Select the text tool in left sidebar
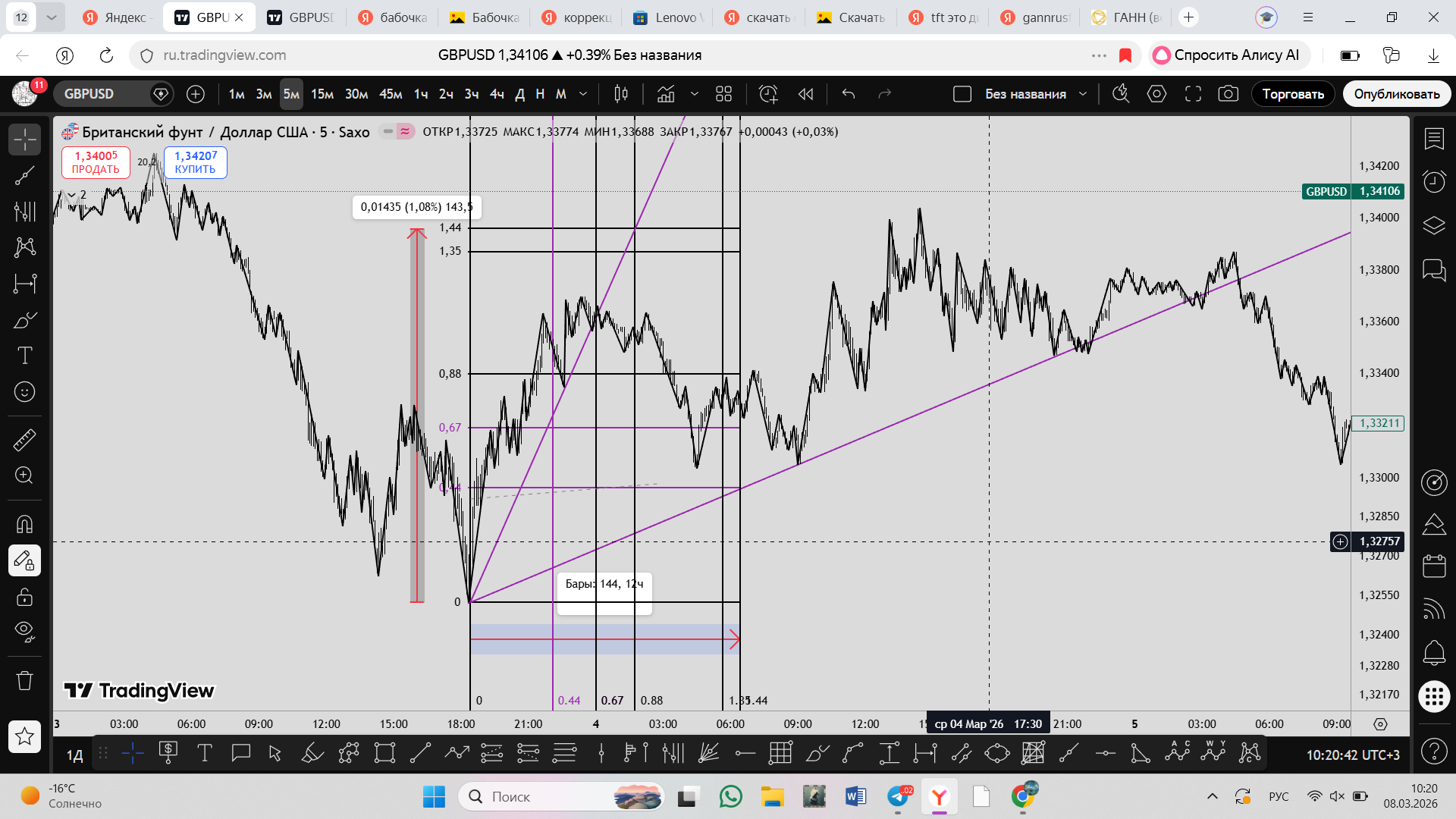 click(25, 356)
